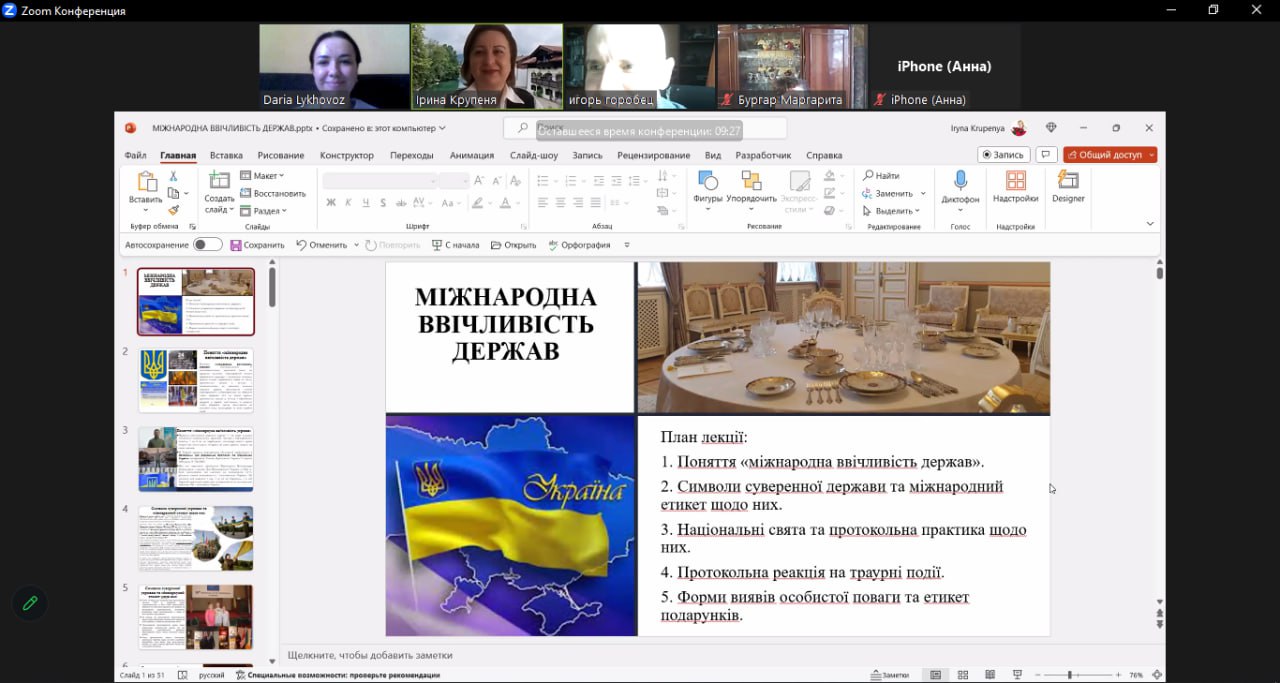Viewport: 1280px width, 683px height.
Task: Open the Заменить dropdown arrow
Action: point(923,194)
